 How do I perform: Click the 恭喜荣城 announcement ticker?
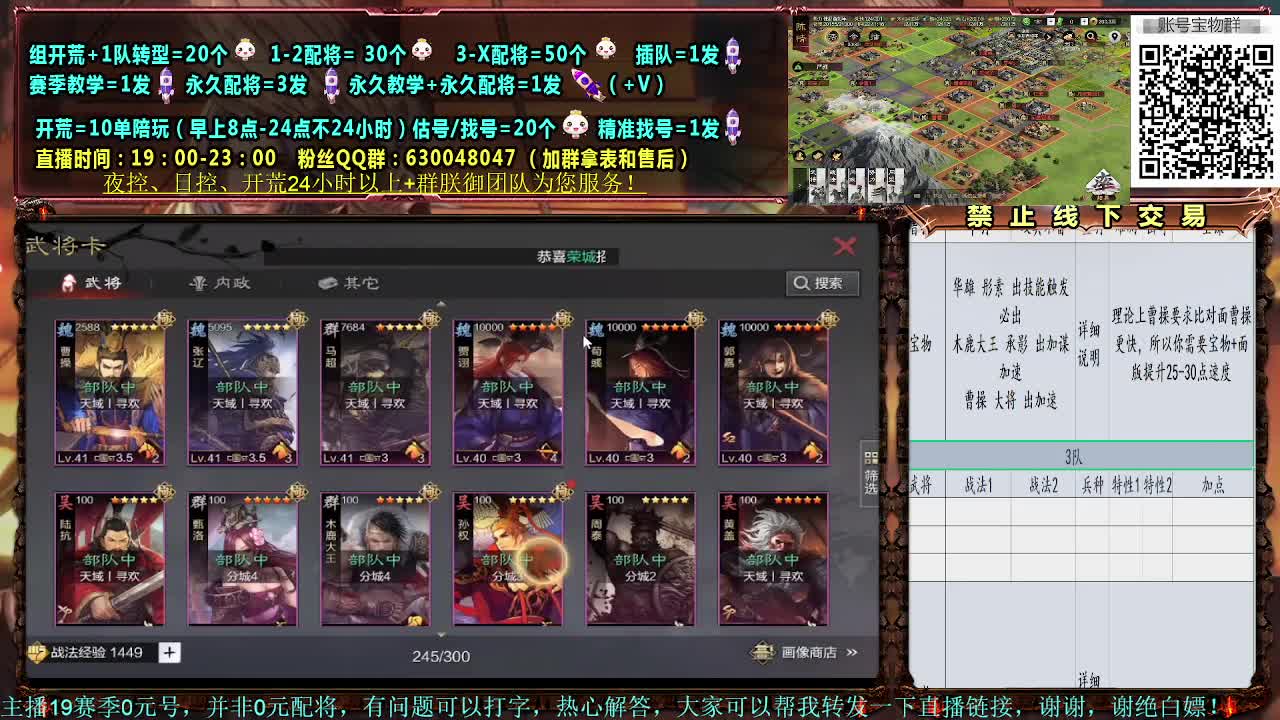(572, 257)
